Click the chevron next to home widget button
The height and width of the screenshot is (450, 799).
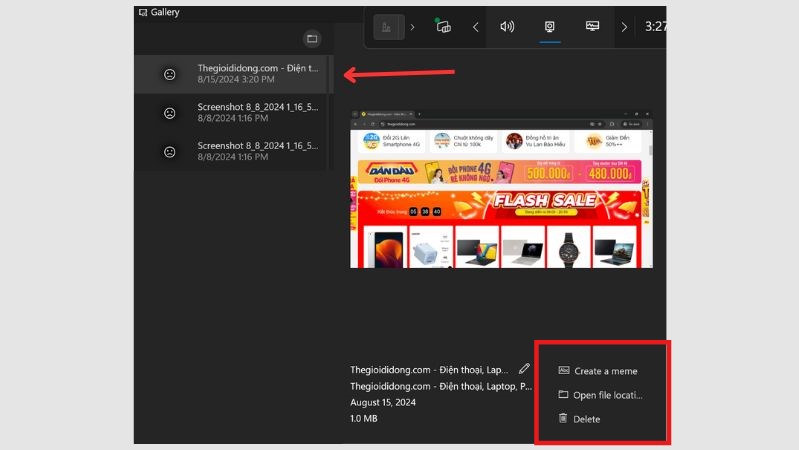point(412,27)
